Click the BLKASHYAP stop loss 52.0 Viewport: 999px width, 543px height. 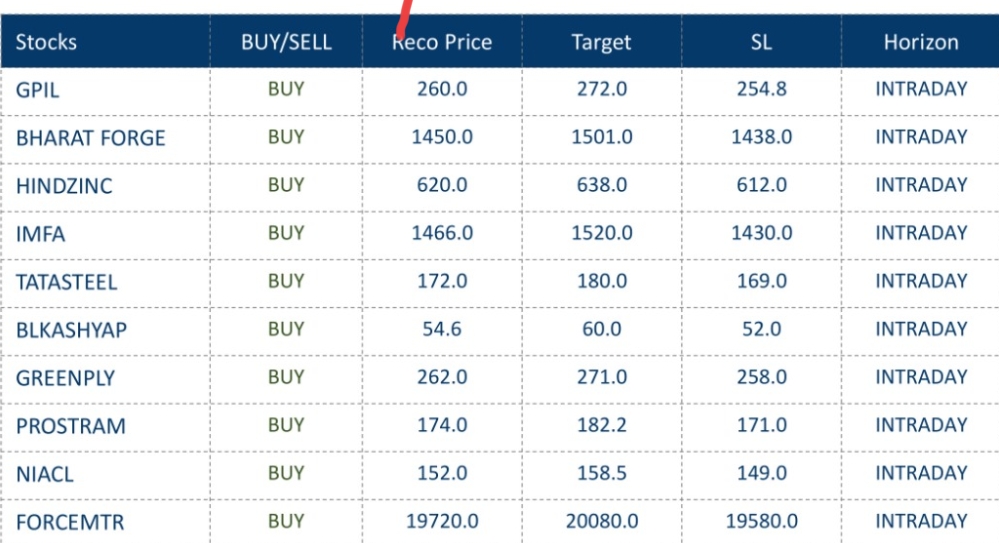(x=761, y=329)
